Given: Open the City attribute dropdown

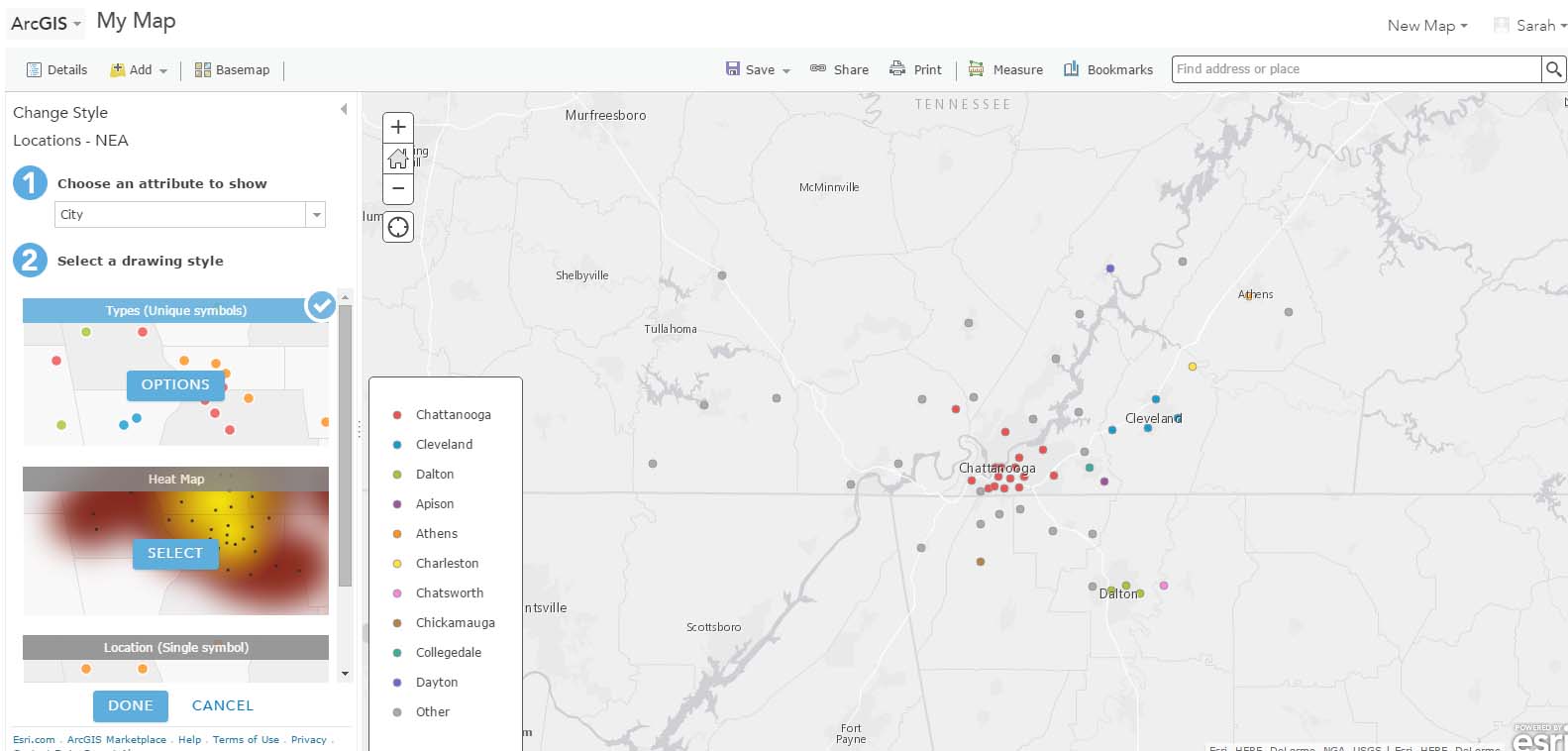Looking at the screenshot, I should pyautogui.click(x=316, y=215).
